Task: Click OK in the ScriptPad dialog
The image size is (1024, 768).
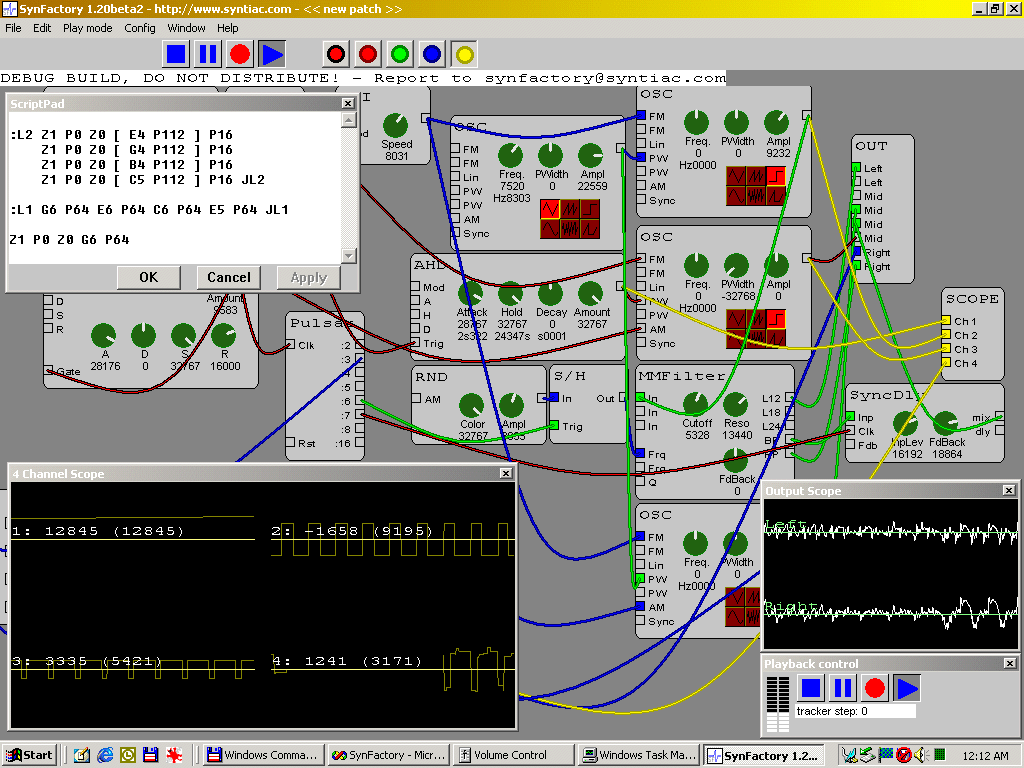Action: (x=148, y=278)
